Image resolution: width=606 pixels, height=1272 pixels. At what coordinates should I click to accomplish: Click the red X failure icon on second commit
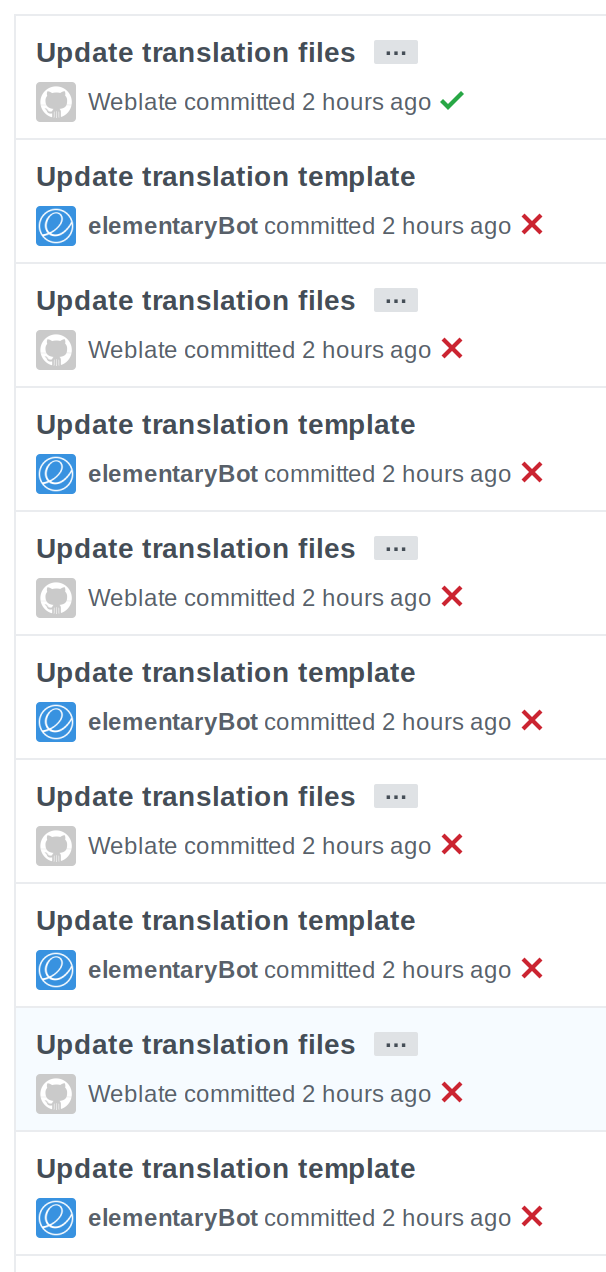pos(533,224)
